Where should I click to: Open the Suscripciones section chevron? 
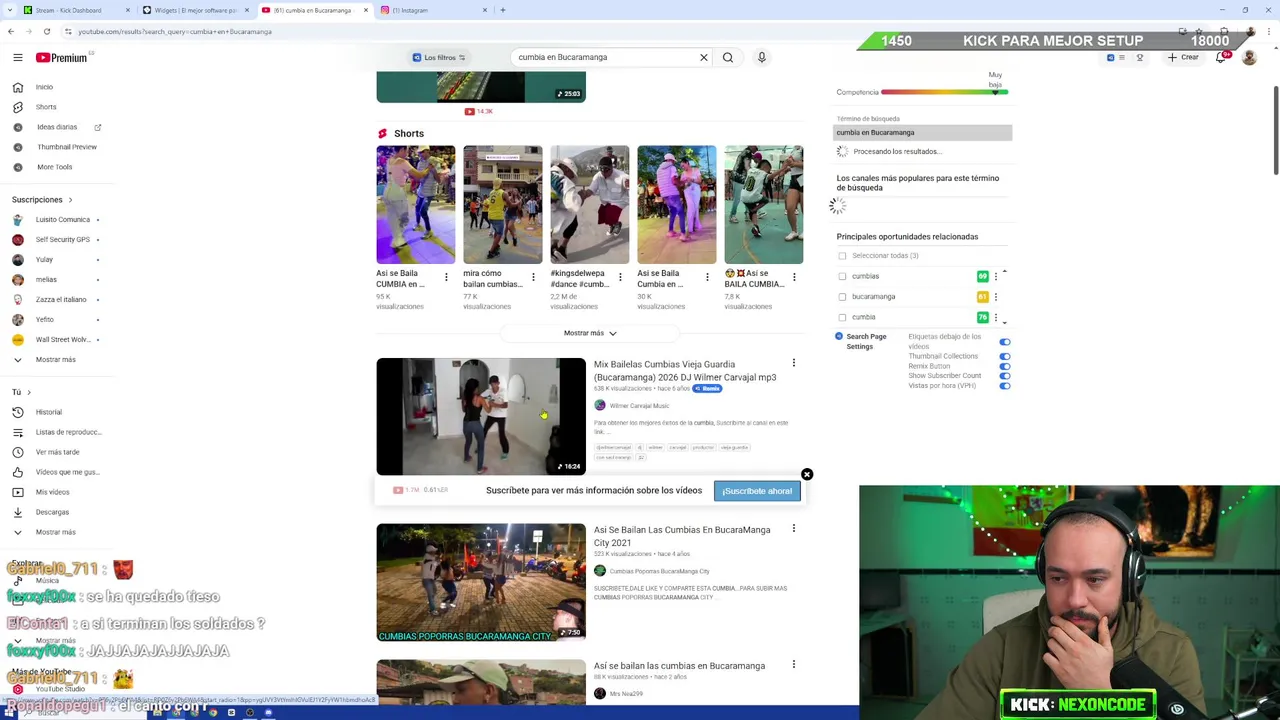[70, 200]
